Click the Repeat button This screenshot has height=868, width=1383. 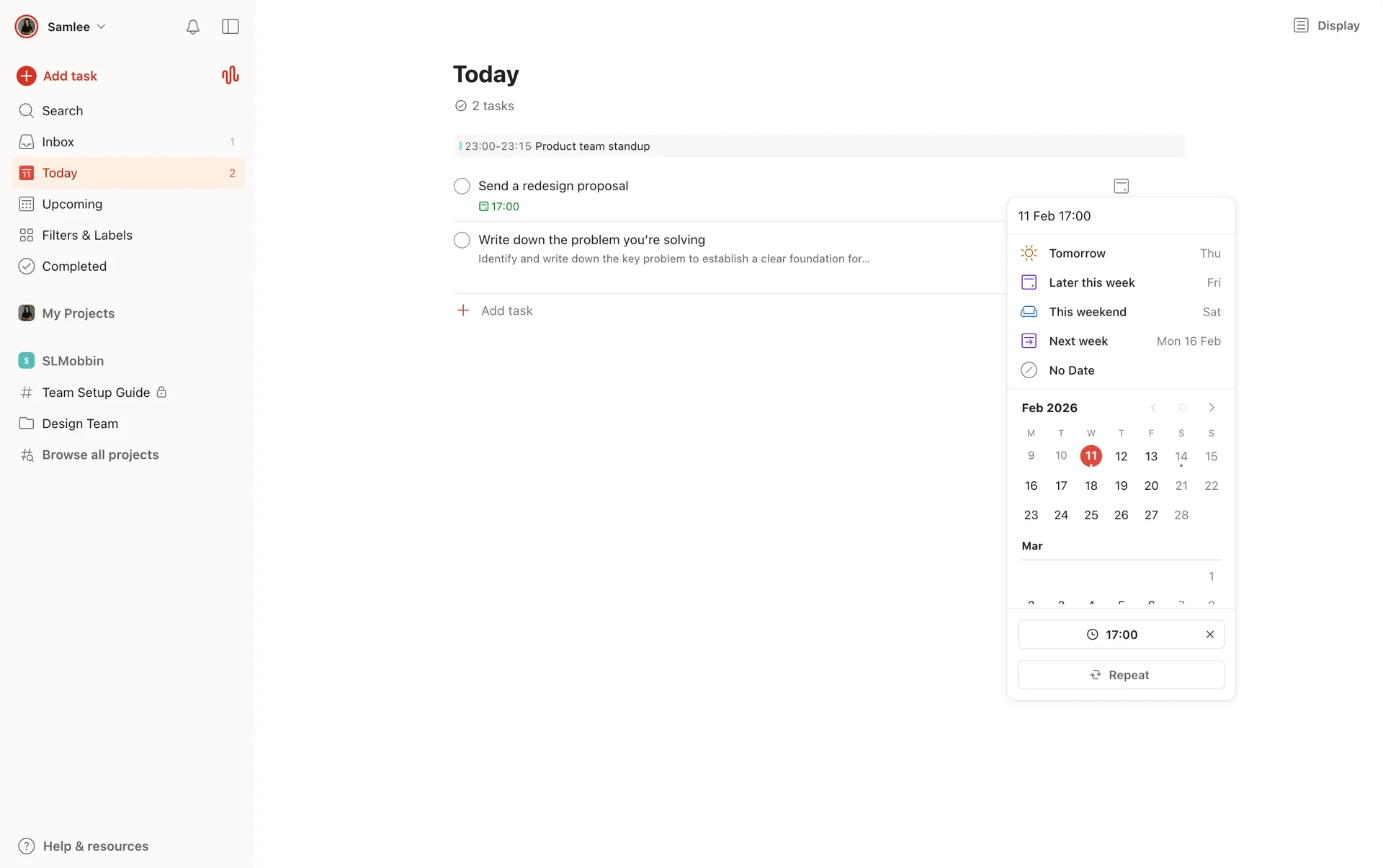coord(1120,675)
